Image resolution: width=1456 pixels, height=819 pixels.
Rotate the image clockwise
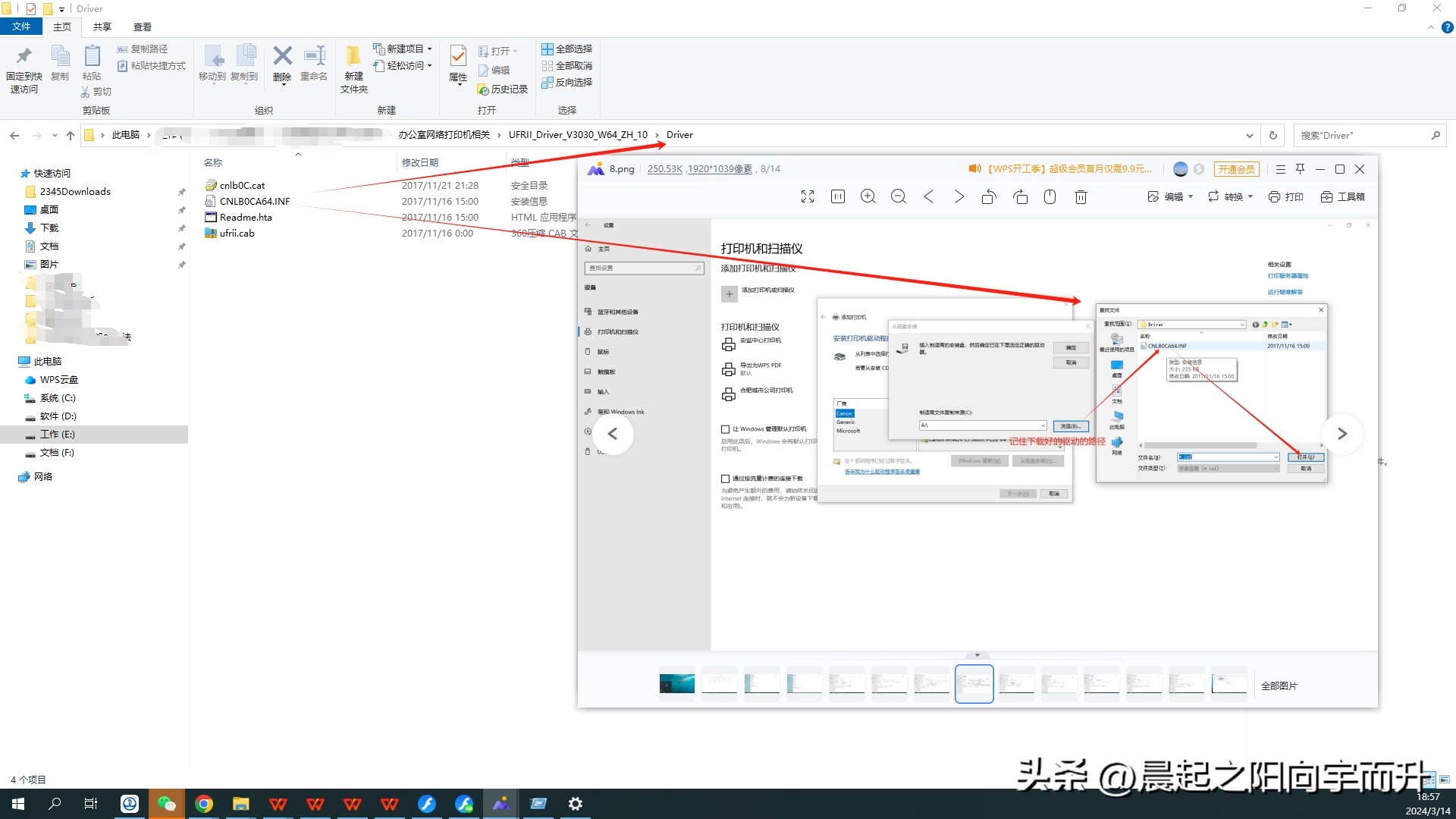tap(1021, 197)
